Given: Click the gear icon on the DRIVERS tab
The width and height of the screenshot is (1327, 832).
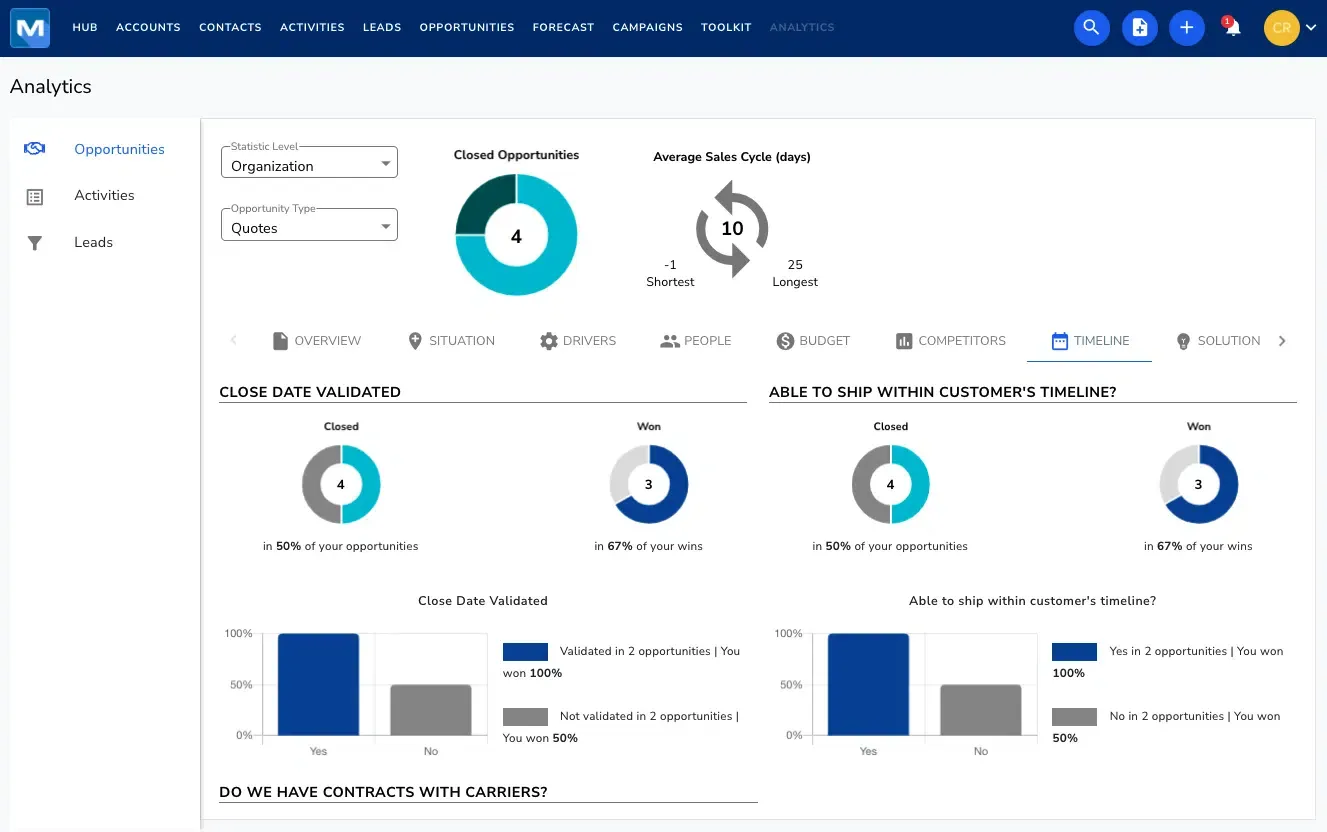Looking at the screenshot, I should point(548,340).
